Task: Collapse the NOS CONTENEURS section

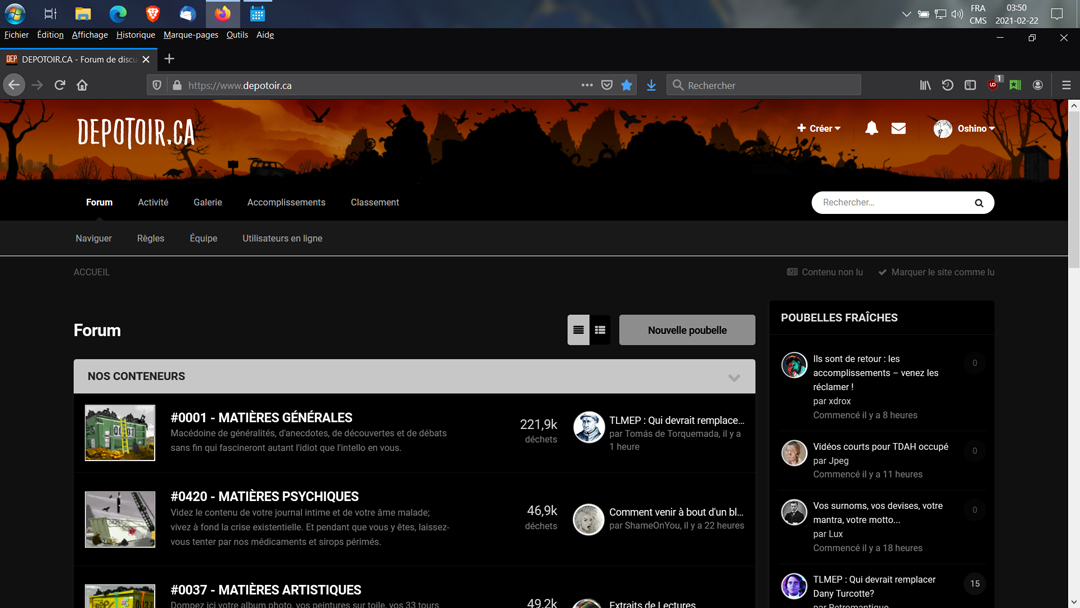Action: click(734, 377)
